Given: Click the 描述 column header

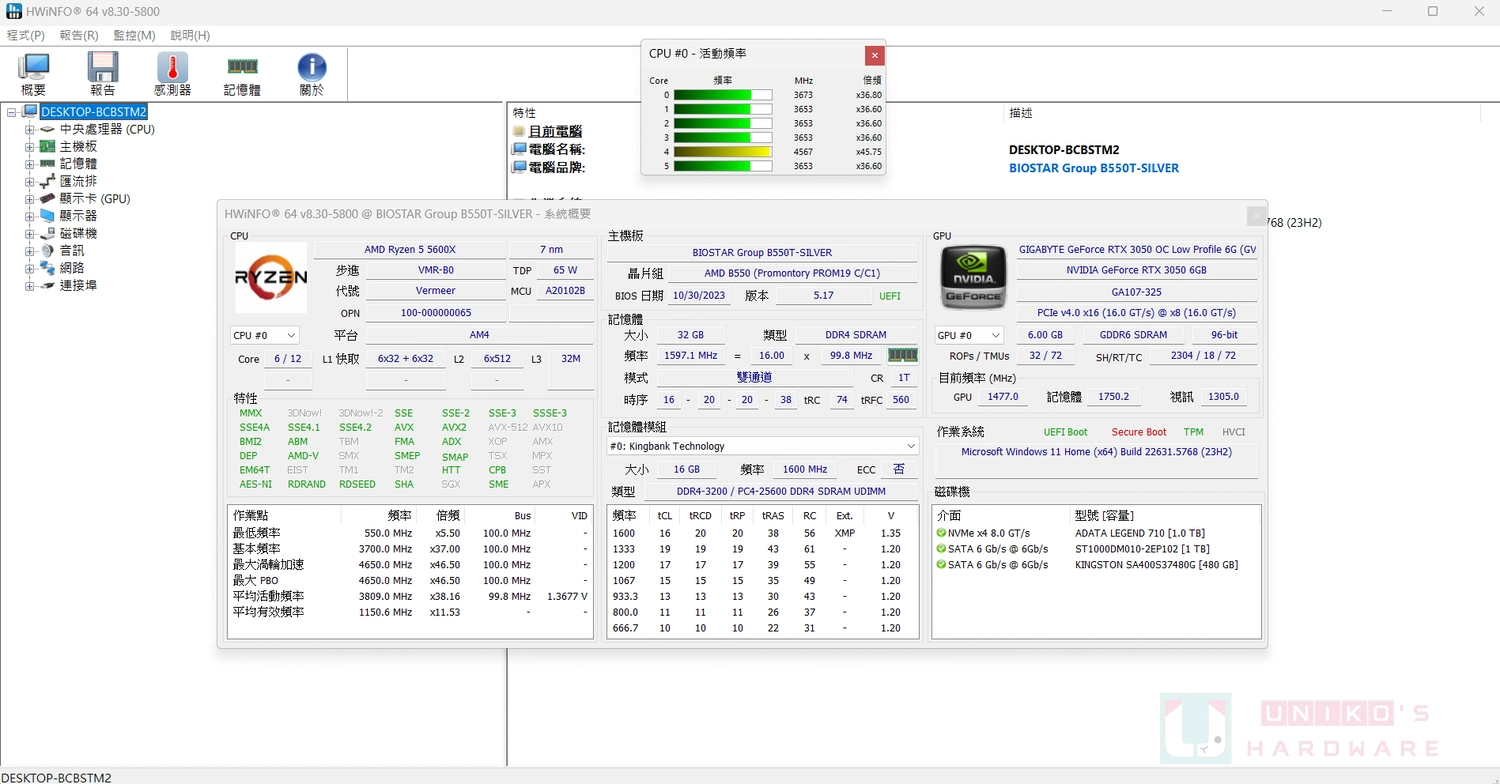Looking at the screenshot, I should pos(1021,113).
